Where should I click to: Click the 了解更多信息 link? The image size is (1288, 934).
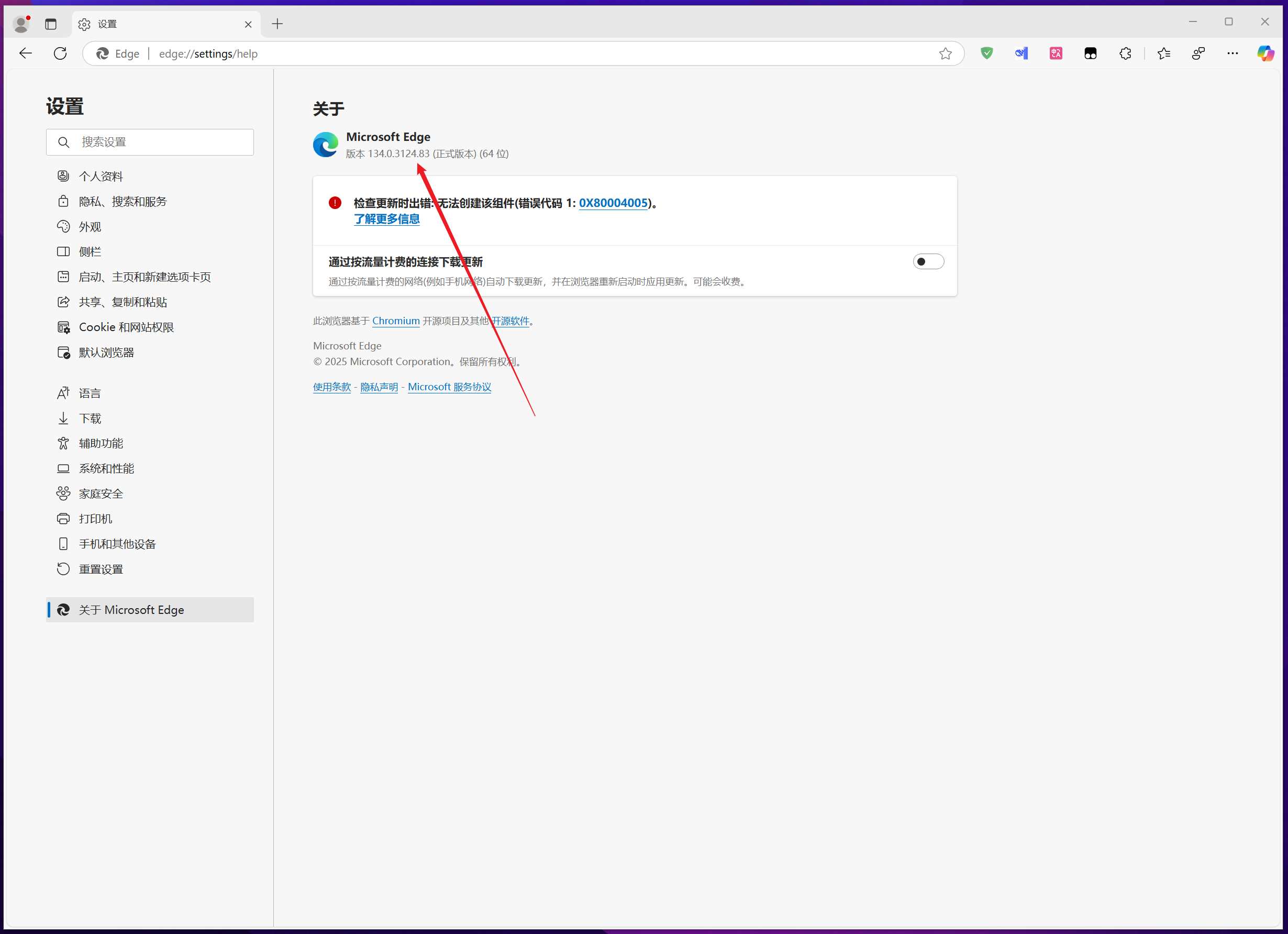point(387,219)
